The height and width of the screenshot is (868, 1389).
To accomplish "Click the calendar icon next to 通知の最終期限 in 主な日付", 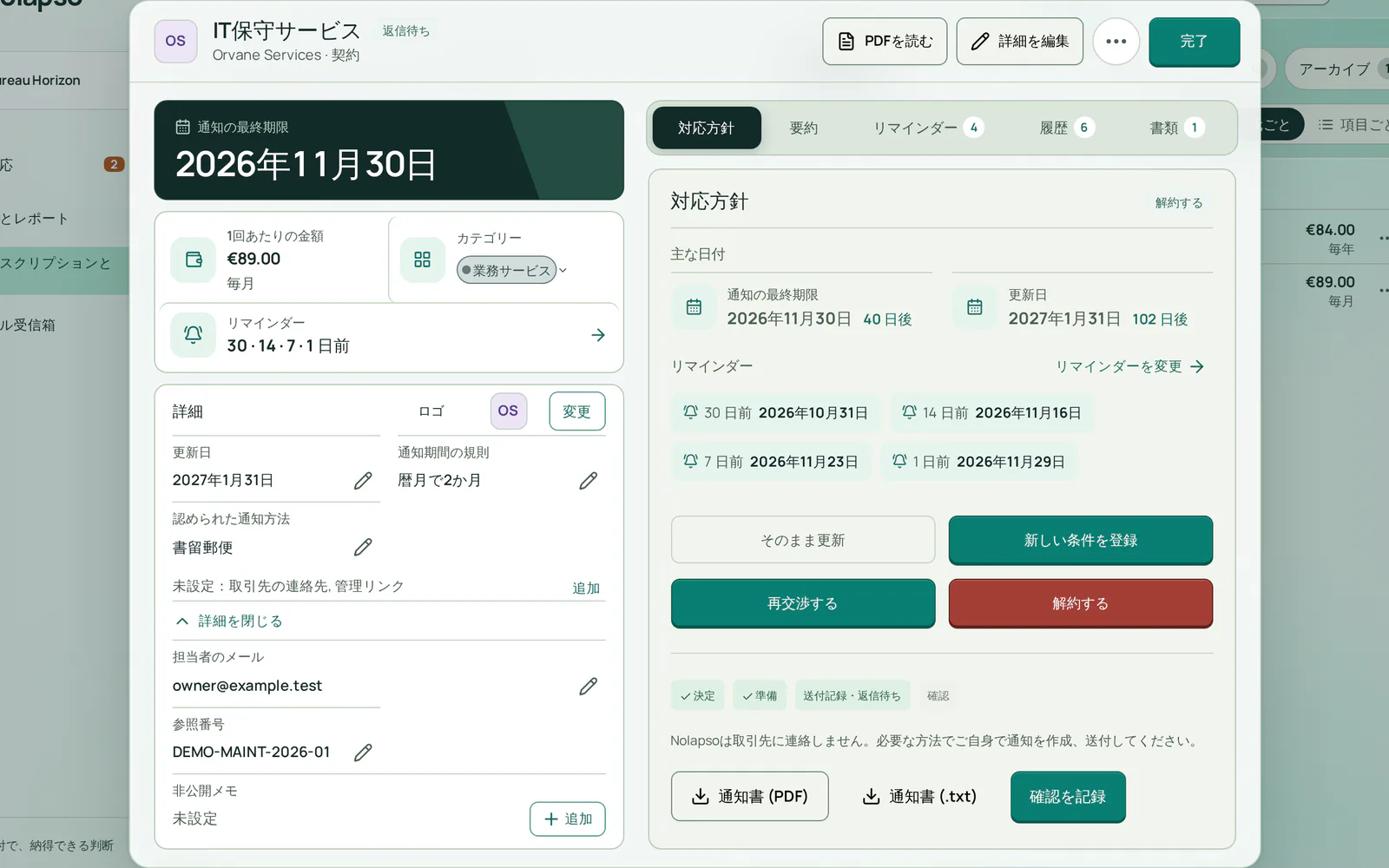I will pyautogui.click(x=694, y=307).
